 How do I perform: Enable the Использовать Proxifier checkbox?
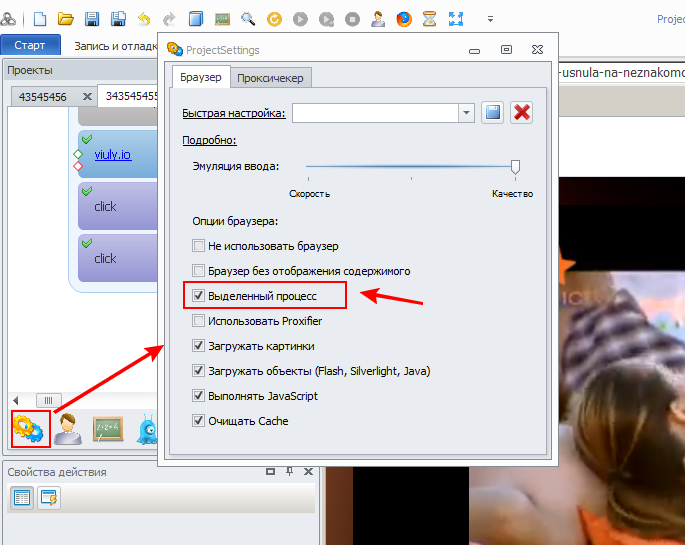(x=198, y=321)
